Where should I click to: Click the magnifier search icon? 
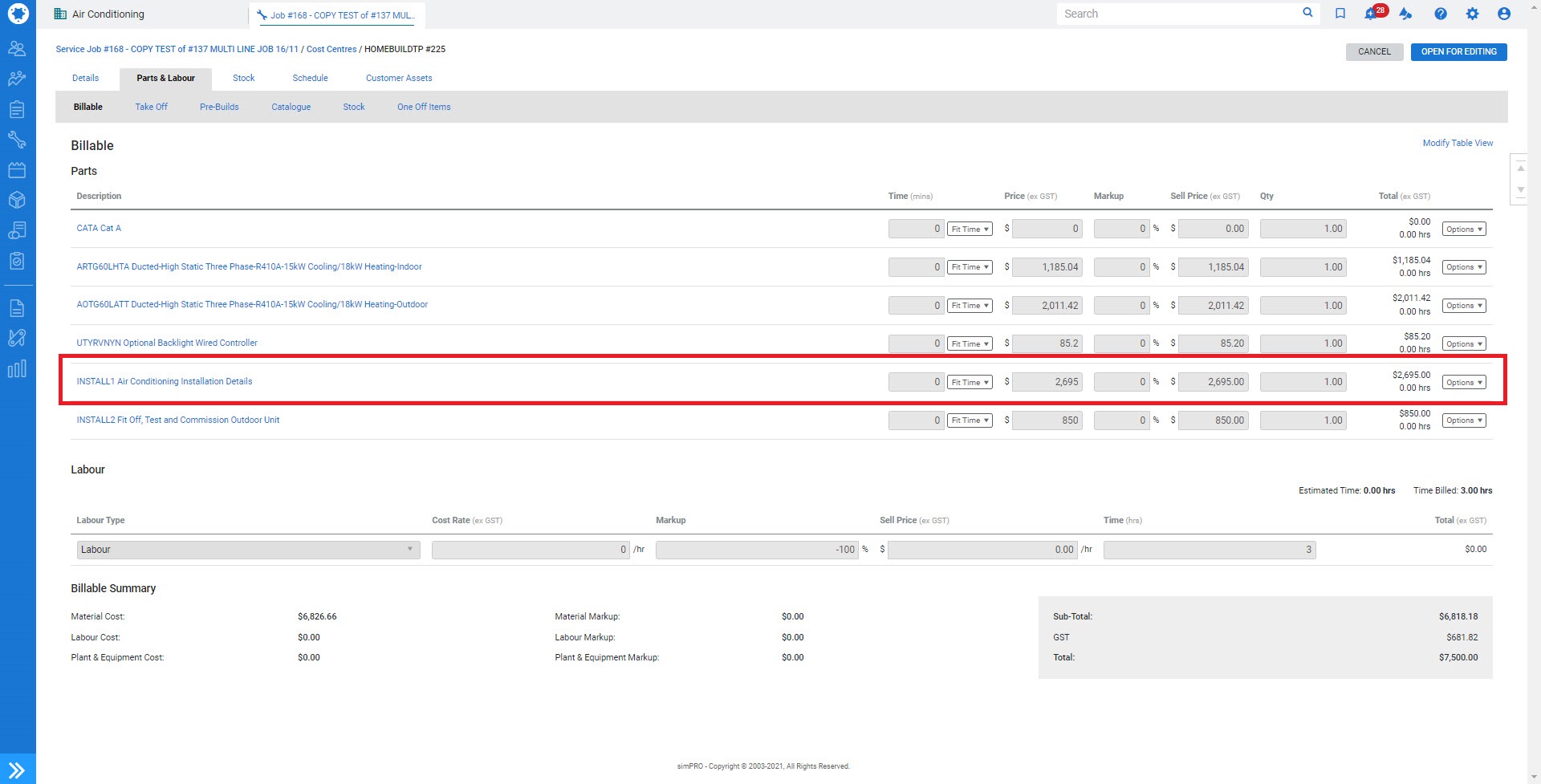[x=1307, y=13]
